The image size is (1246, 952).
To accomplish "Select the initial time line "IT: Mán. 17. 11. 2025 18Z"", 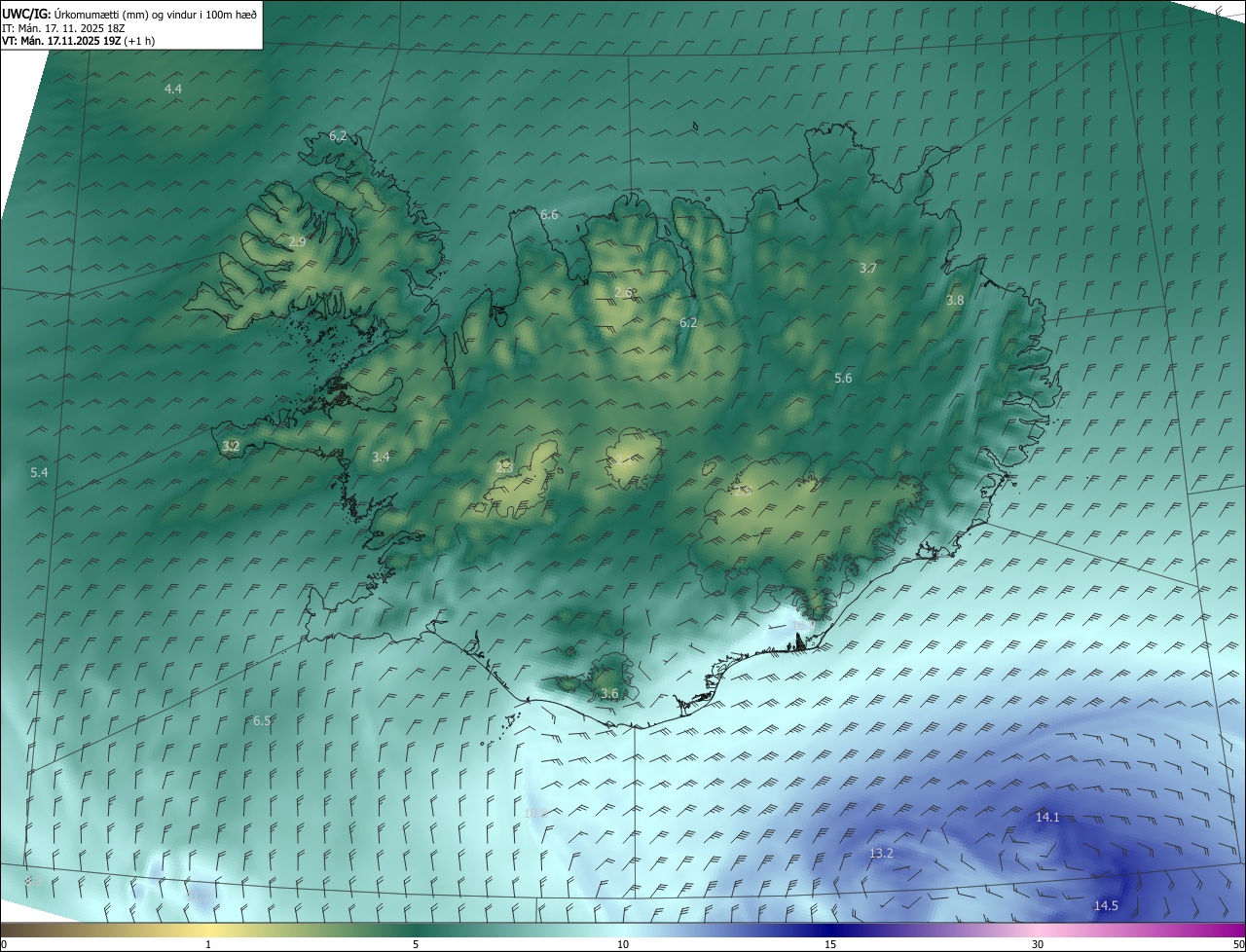I will point(63,28).
